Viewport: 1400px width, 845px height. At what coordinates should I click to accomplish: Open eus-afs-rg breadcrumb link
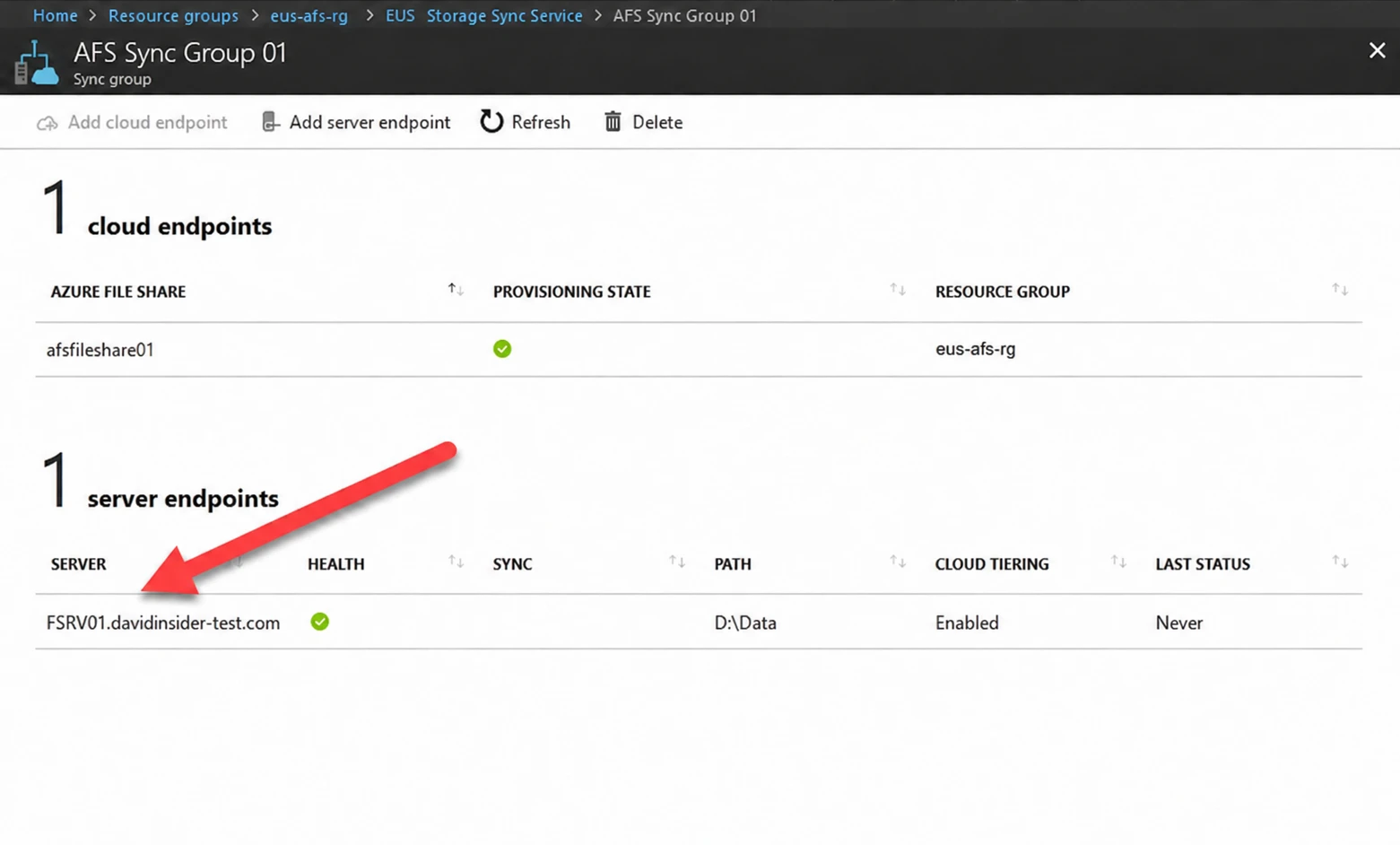point(309,15)
